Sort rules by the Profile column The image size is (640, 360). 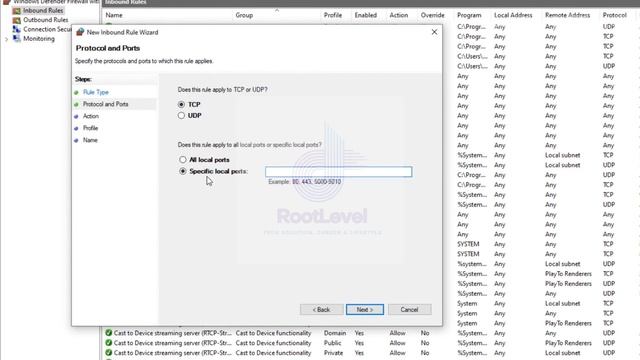click(333, 15)
